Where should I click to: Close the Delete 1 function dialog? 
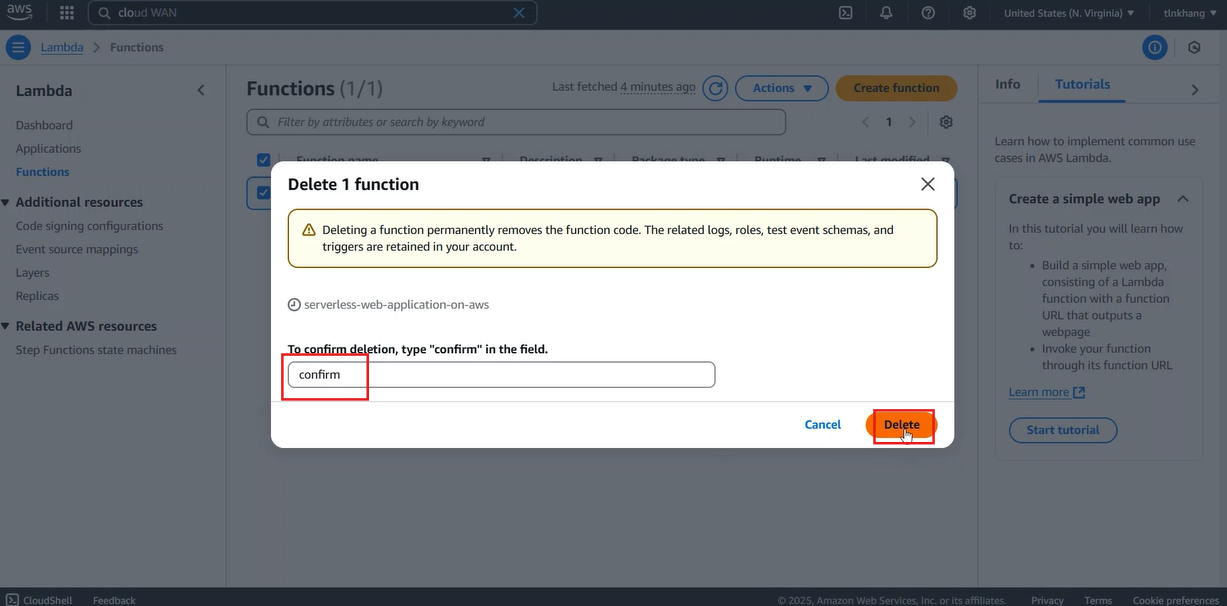pyautogui.click(x=928, y=184)
